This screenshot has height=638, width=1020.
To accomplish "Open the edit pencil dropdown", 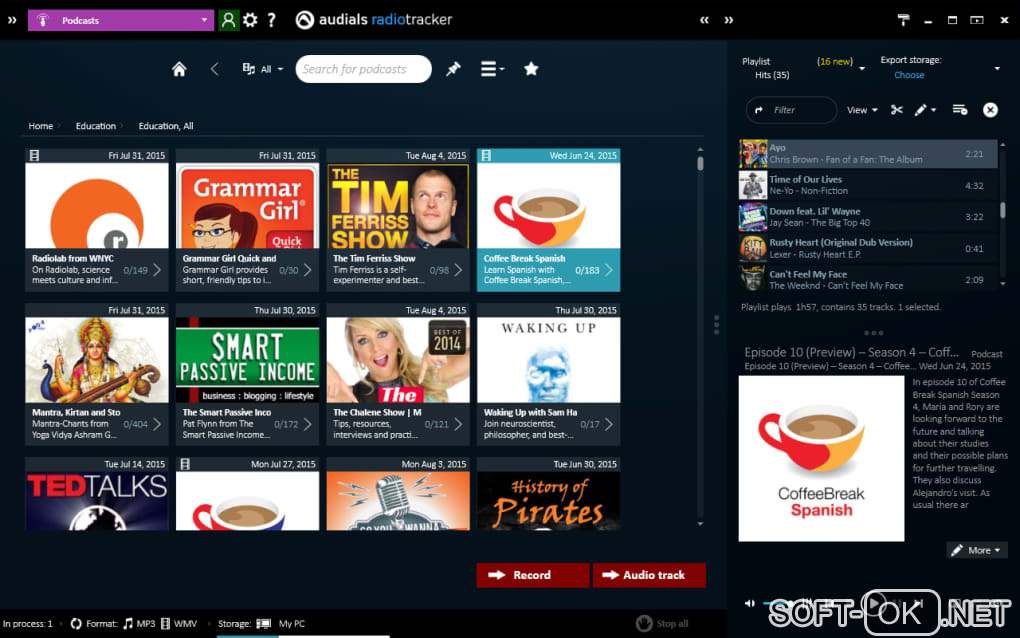I will 925,110.
